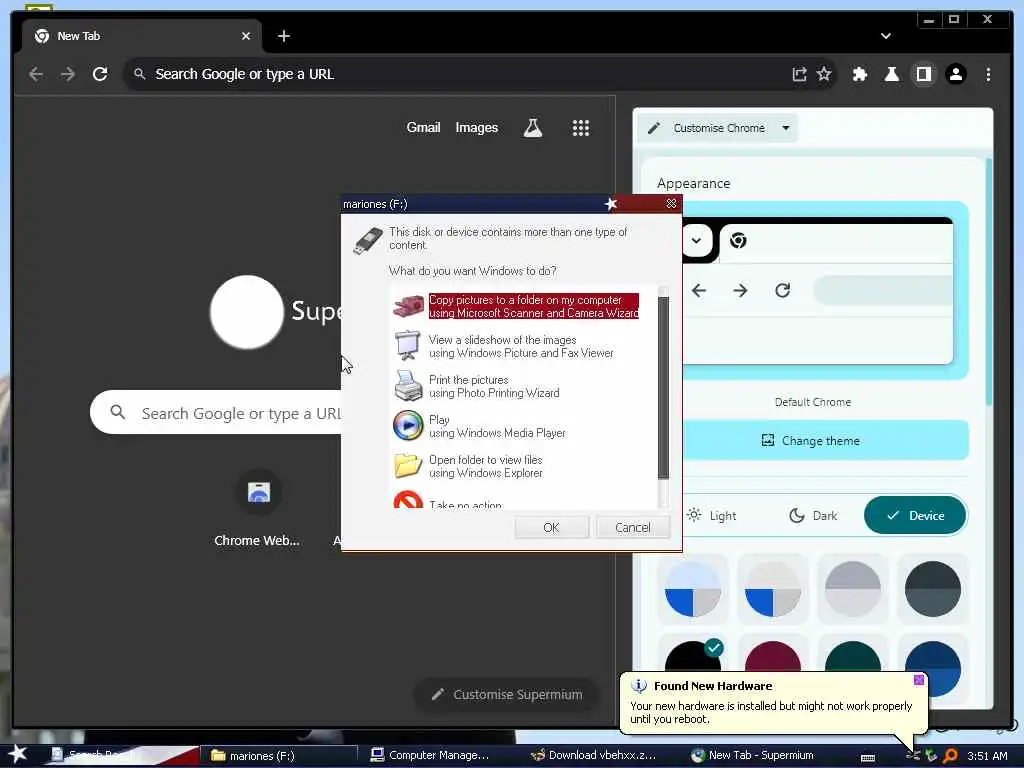Click the new tab page search box
Viewport: 1024px width, 768px height.
(x=217, y=413)
